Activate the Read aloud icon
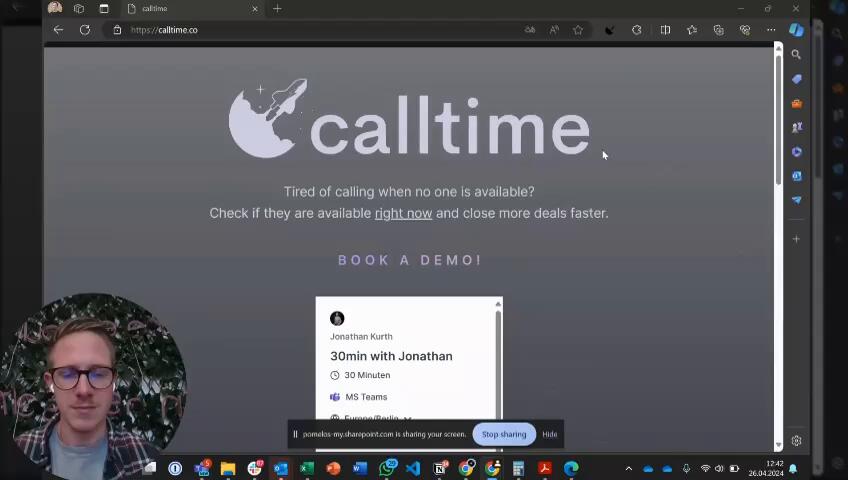848x480 pixels. 554,30
